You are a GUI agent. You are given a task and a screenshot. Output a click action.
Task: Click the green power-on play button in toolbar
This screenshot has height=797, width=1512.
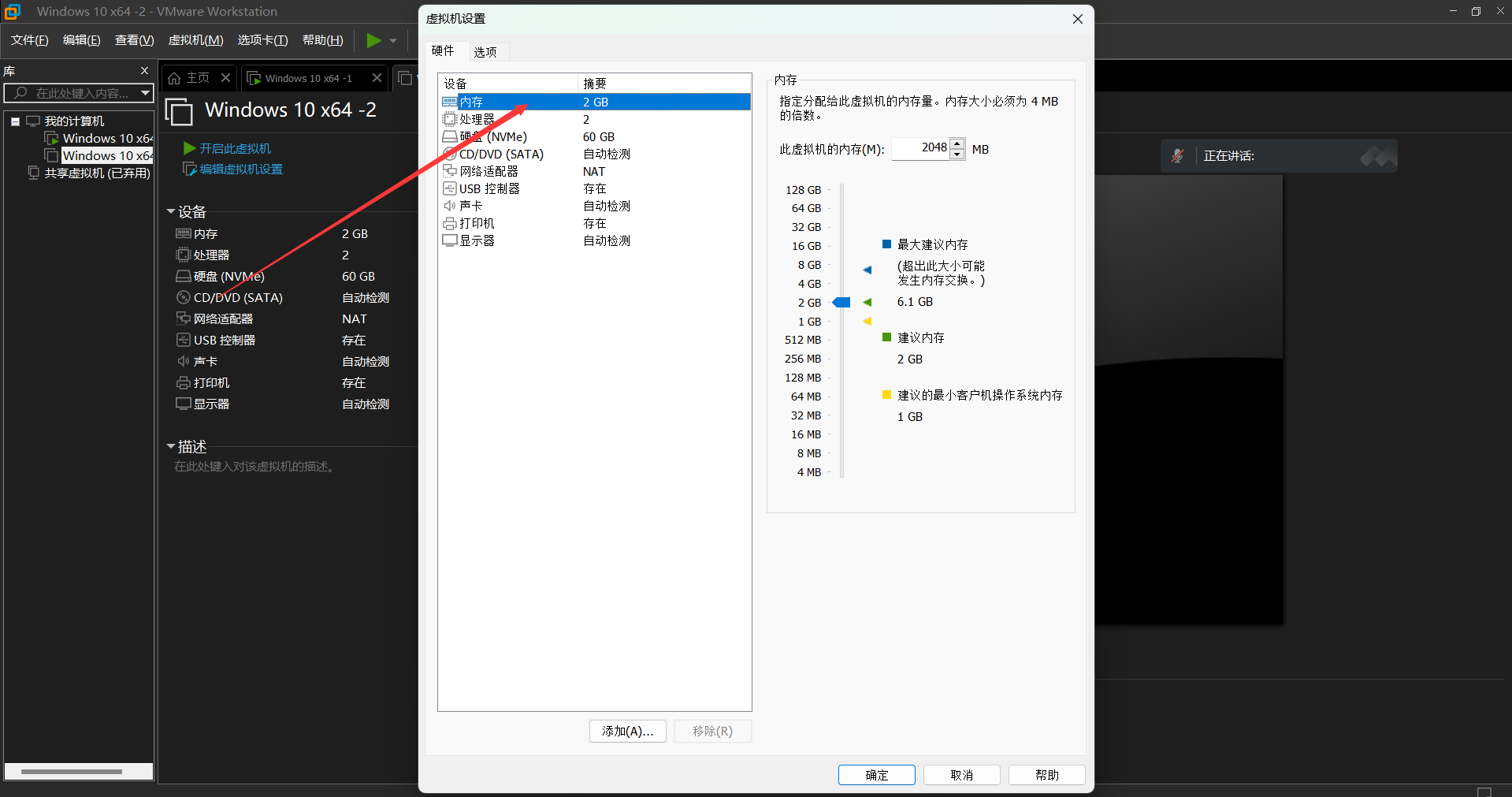(373, 40)
